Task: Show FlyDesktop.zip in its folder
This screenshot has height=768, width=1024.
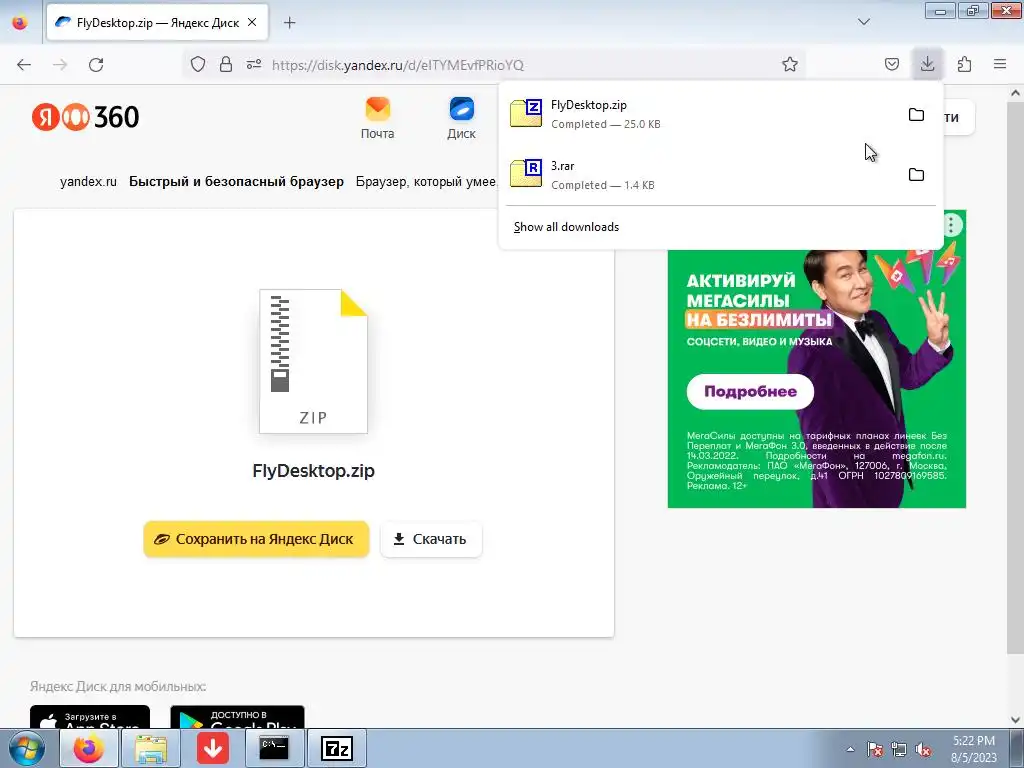Action: [x=916, y=114]
